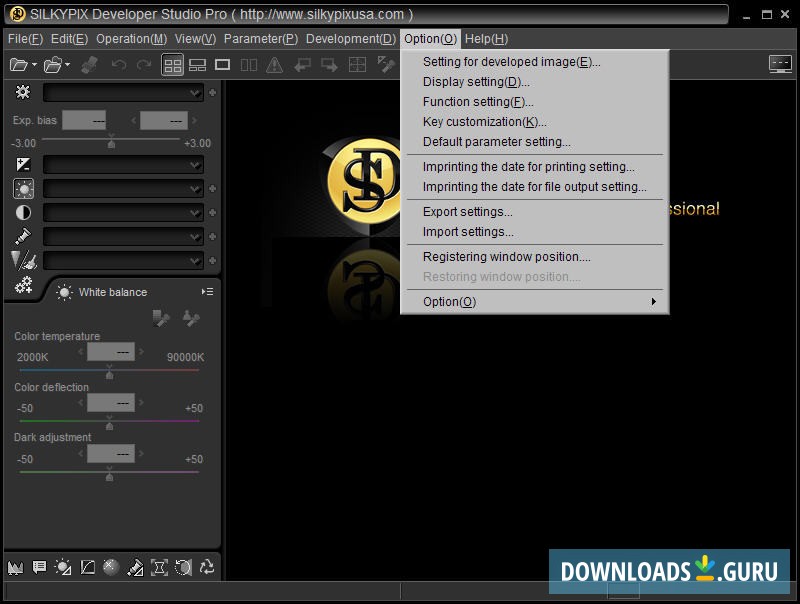
Task: Adjust the Exp. bias slider handle
Action: 111,143
